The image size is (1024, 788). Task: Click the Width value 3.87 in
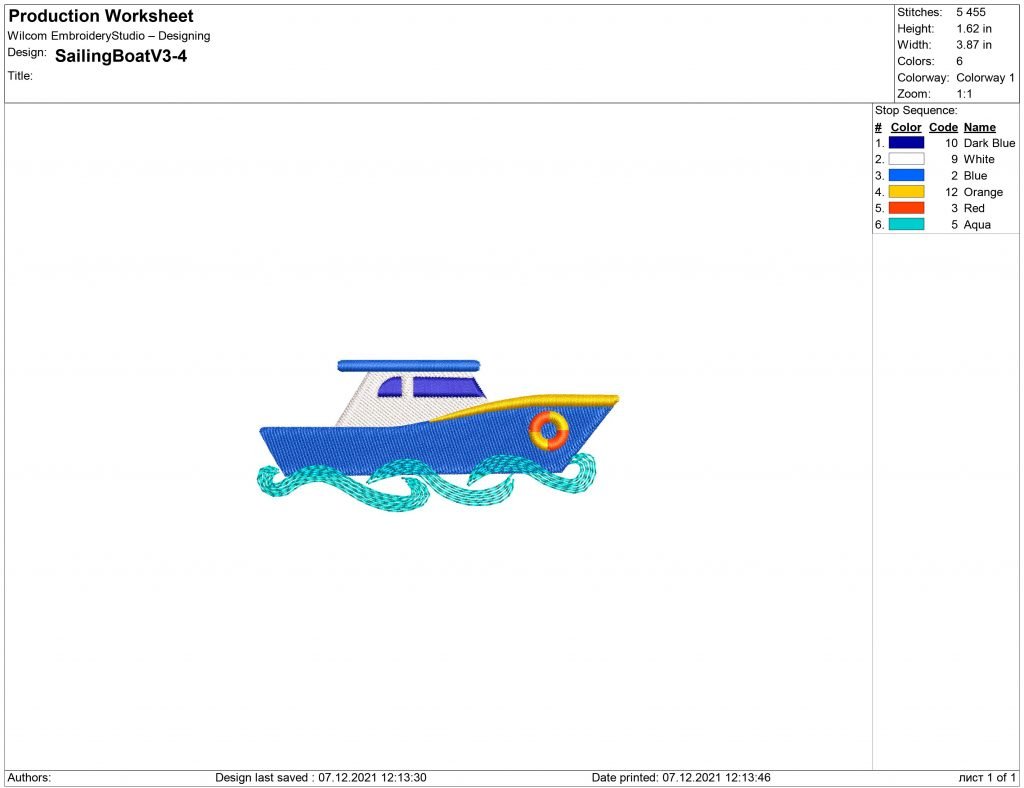(x=972, y=44)
